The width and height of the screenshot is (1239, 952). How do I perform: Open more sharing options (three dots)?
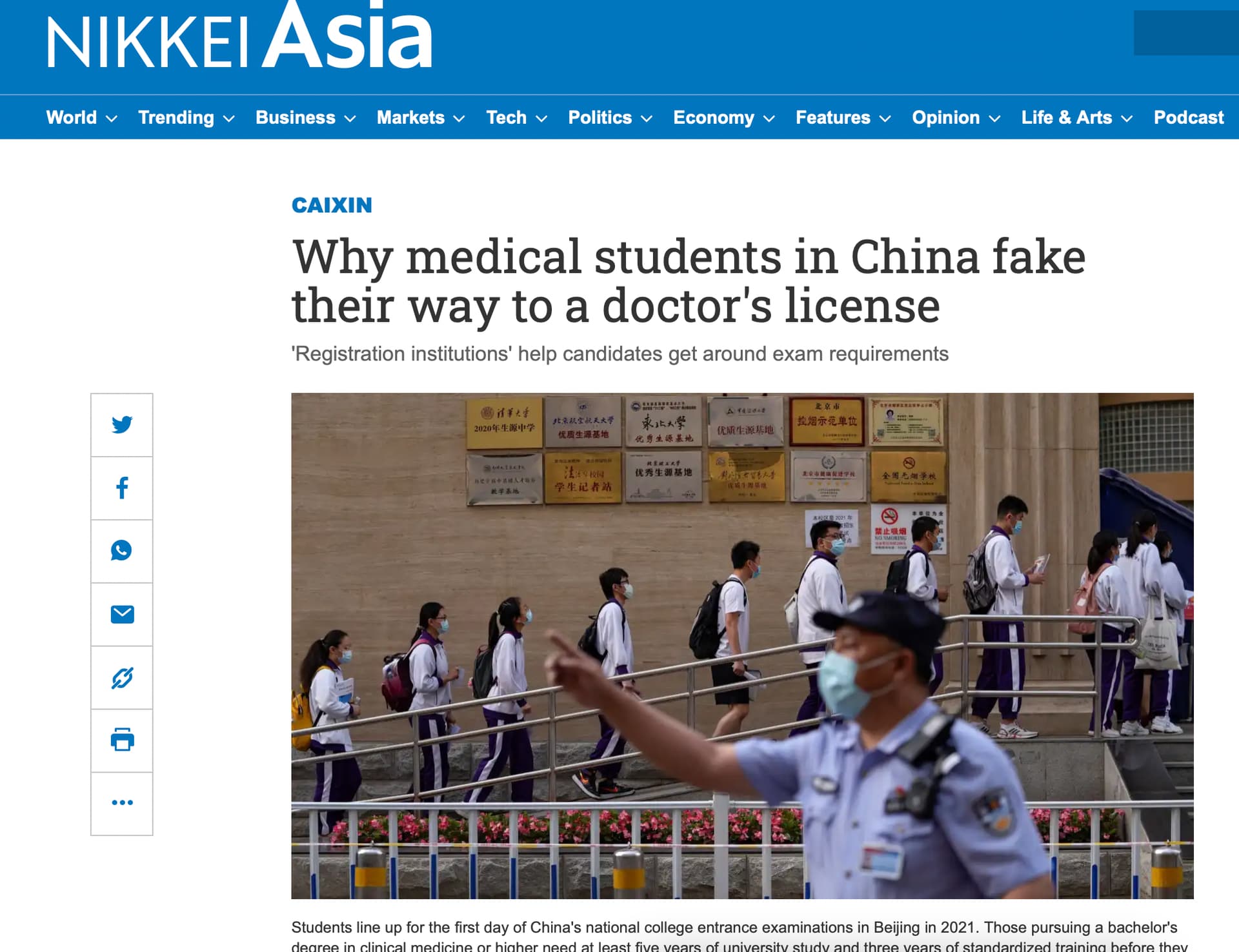point(122,803)
